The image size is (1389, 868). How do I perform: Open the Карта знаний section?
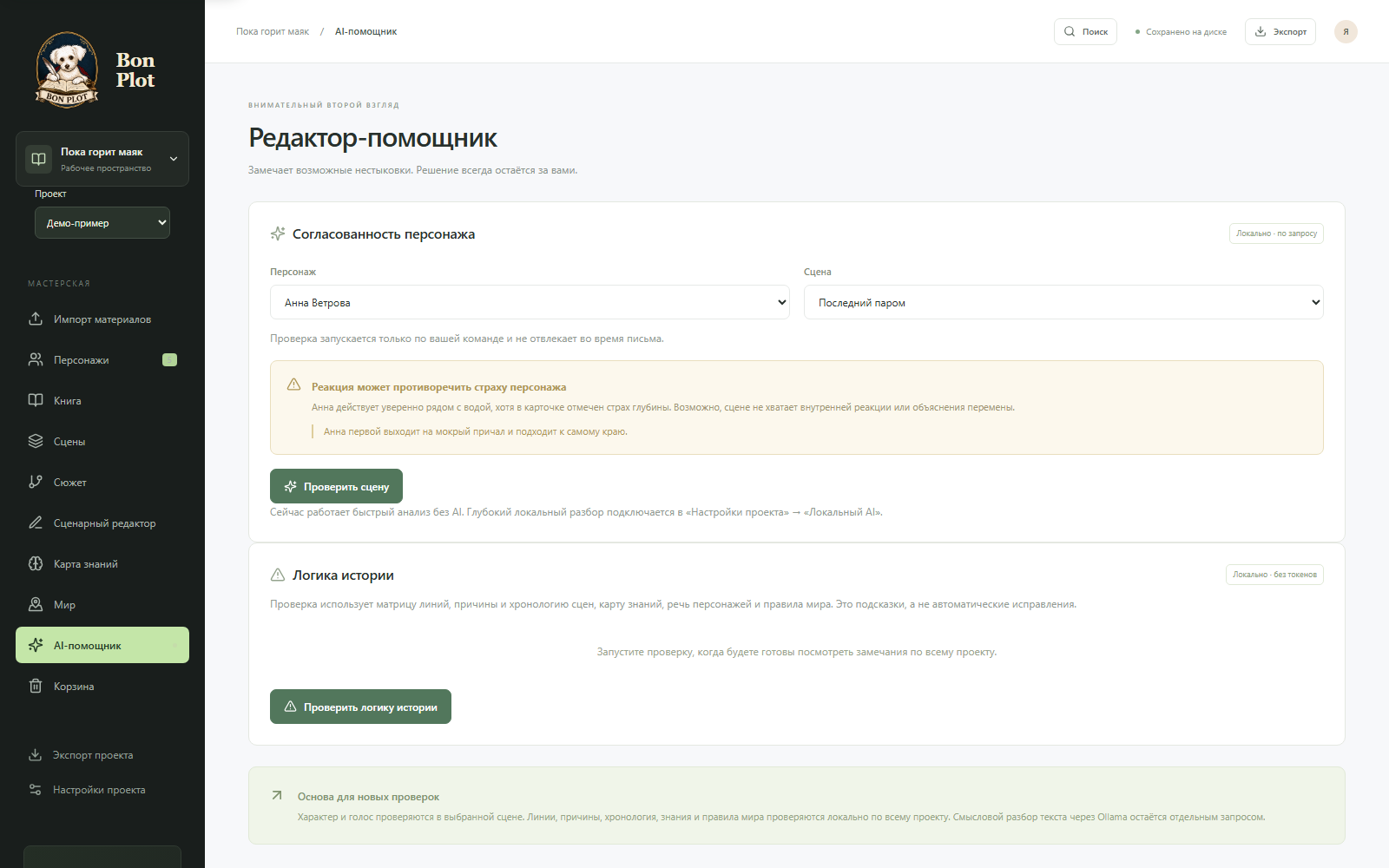(102, 563)
